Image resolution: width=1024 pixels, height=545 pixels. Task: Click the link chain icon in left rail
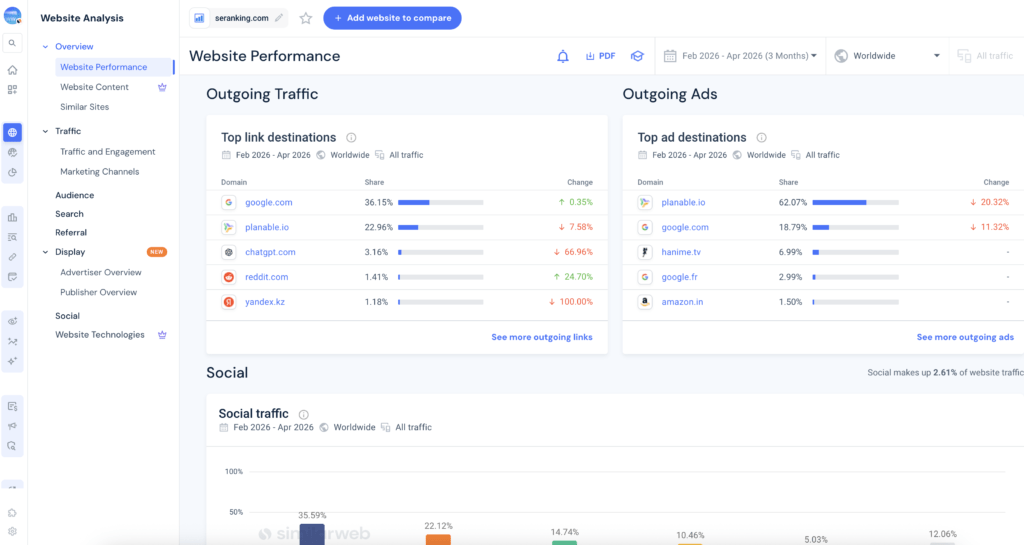click(12, 257)
